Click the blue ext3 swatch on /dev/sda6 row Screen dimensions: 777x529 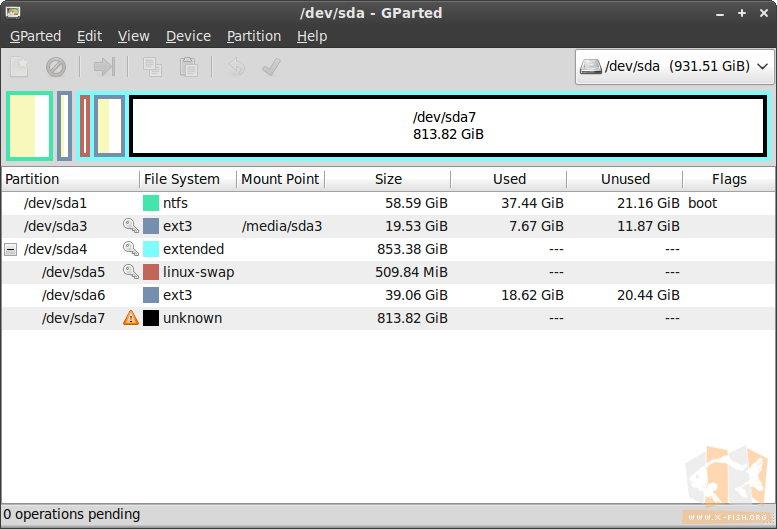click(151, 295)
